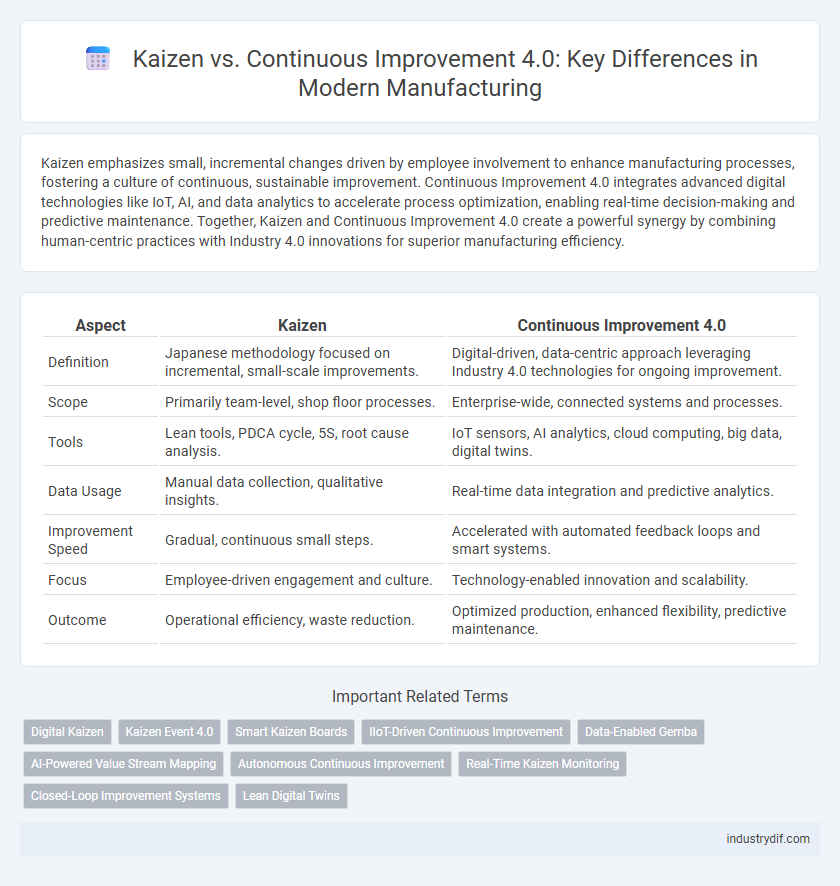Open the Data-Enabled Gemba tag
Image resolution: width=840 pixels, height=886 pixels.
tap(641, 731)
